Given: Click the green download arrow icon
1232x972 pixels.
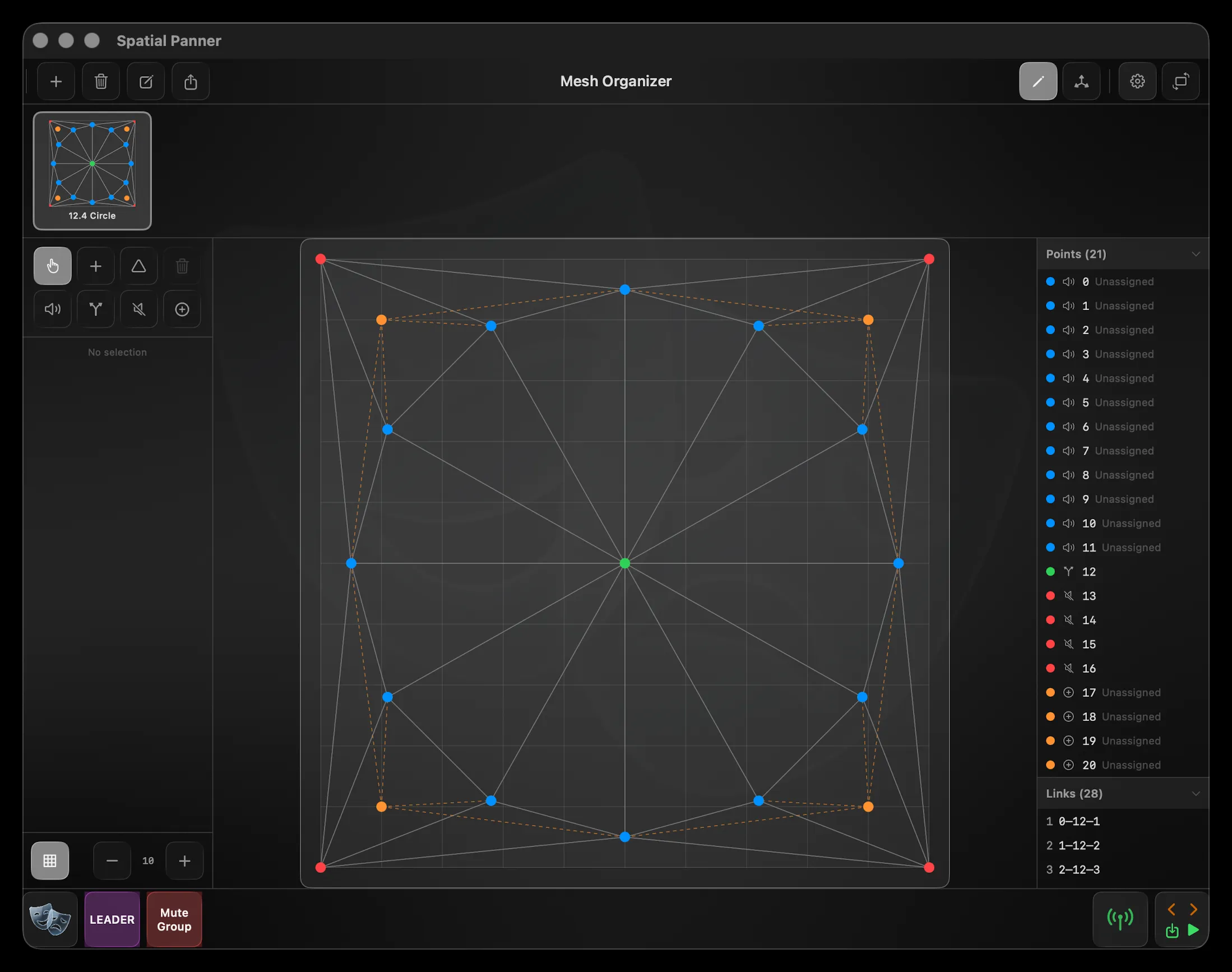Looking at the screenshot, I should (x=1171, y=931).
